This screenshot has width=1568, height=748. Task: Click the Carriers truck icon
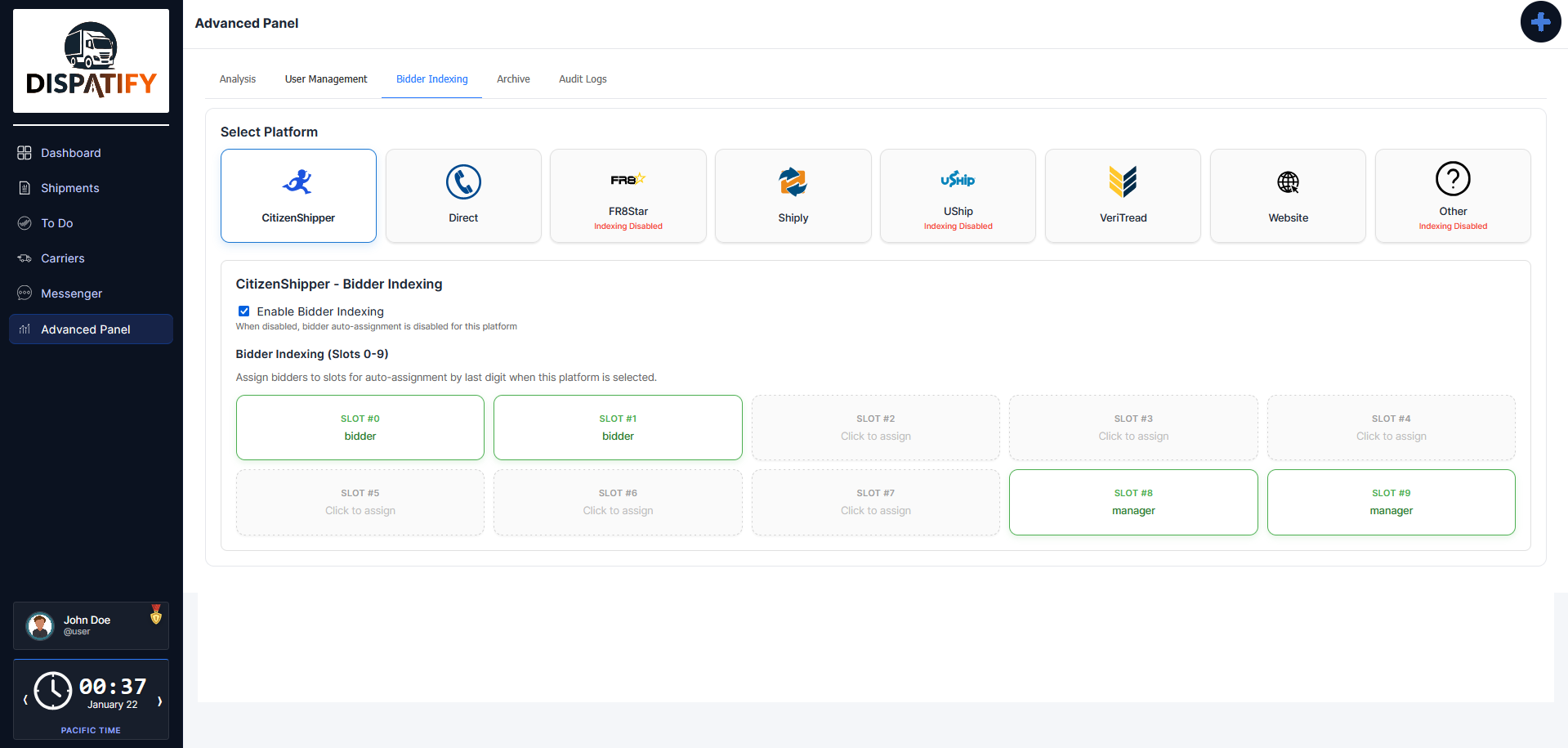point(25,258)
